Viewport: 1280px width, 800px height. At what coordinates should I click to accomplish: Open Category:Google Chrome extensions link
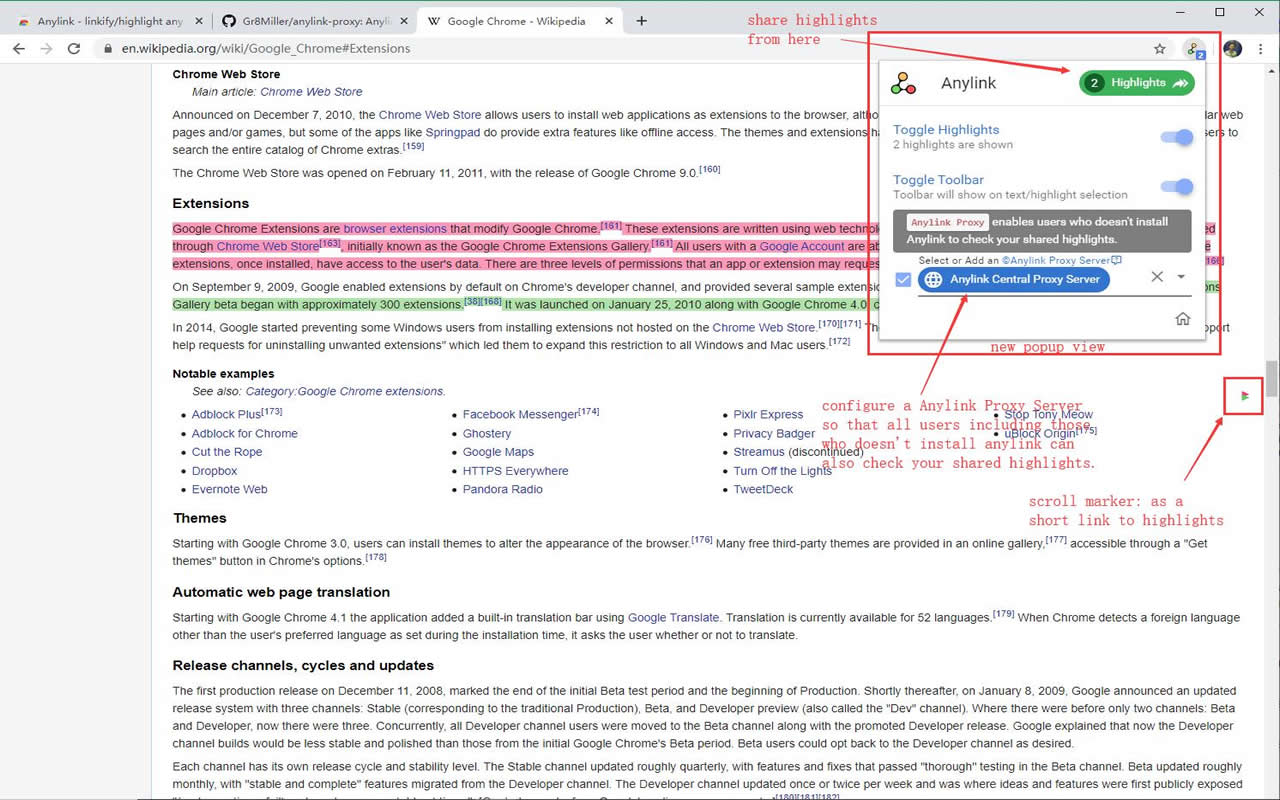pyautogui.click(x=345, y=391)
